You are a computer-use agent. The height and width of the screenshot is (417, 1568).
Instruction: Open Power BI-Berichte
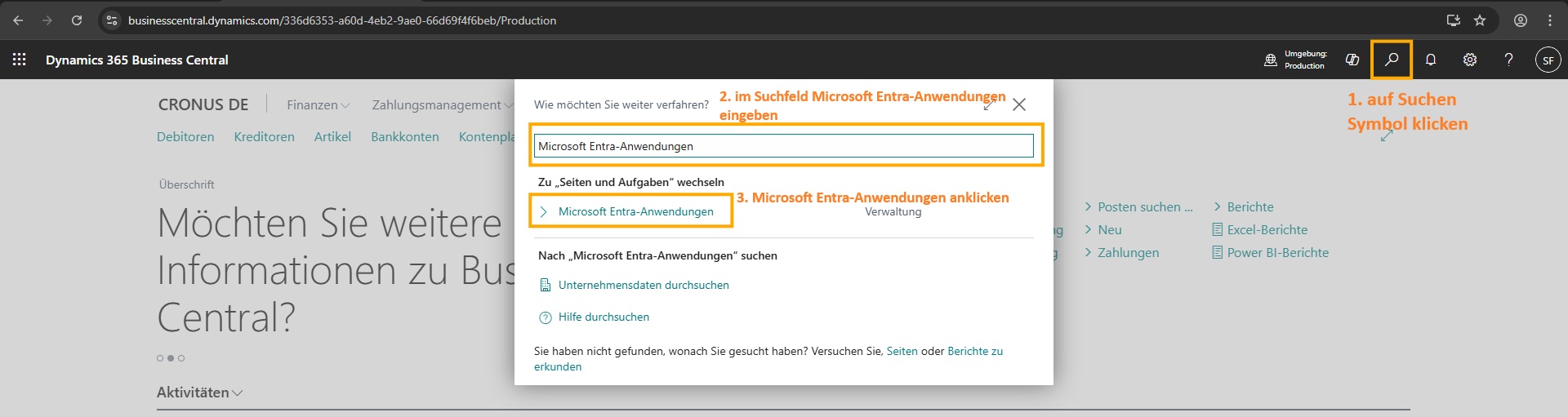(x=1278, y=253)
